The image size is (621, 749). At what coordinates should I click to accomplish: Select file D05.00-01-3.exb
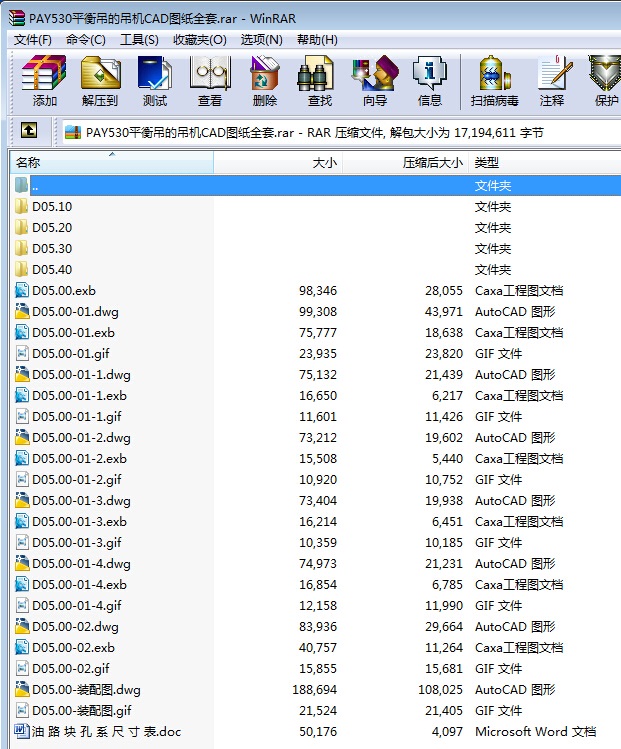(79, 522)
